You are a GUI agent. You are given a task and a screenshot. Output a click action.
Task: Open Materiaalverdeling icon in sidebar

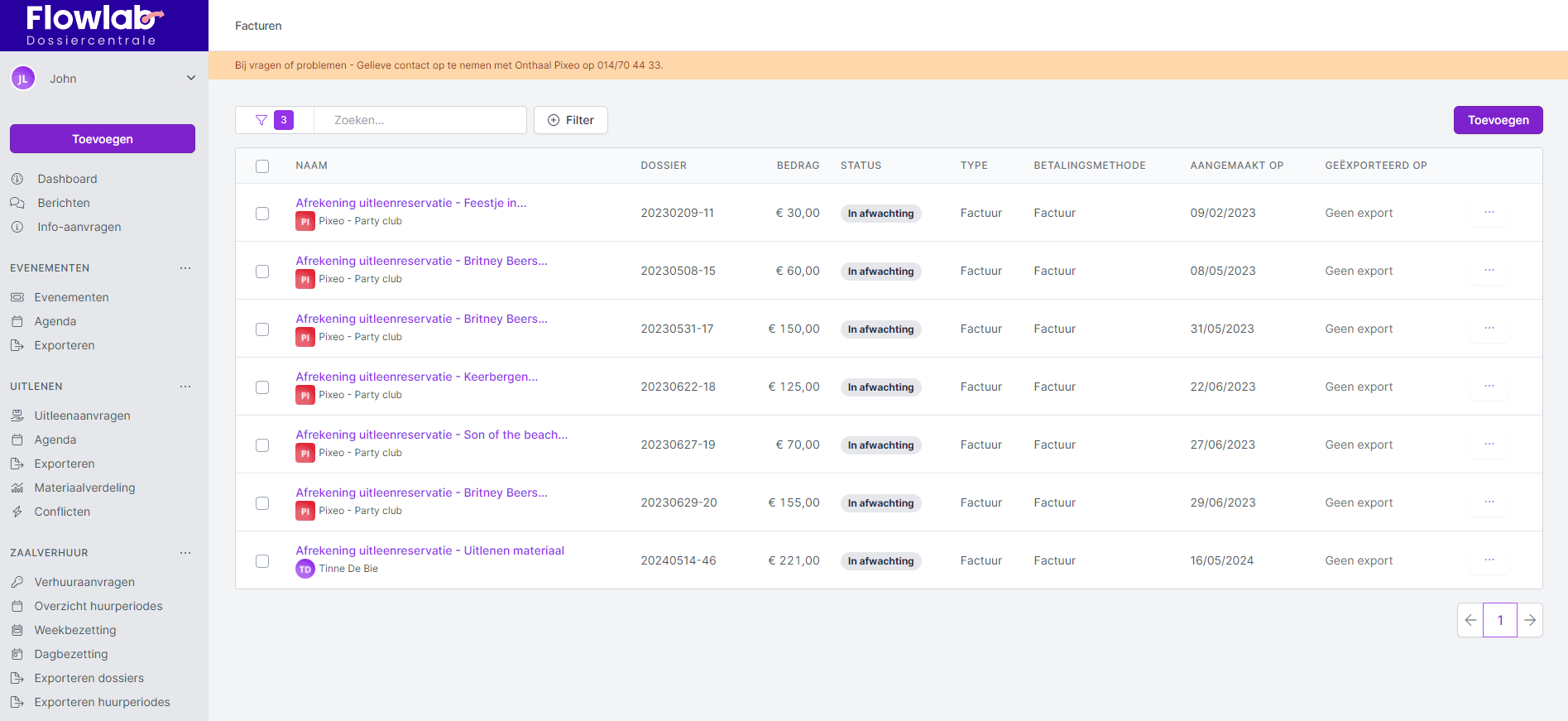(x=17, y=488)
